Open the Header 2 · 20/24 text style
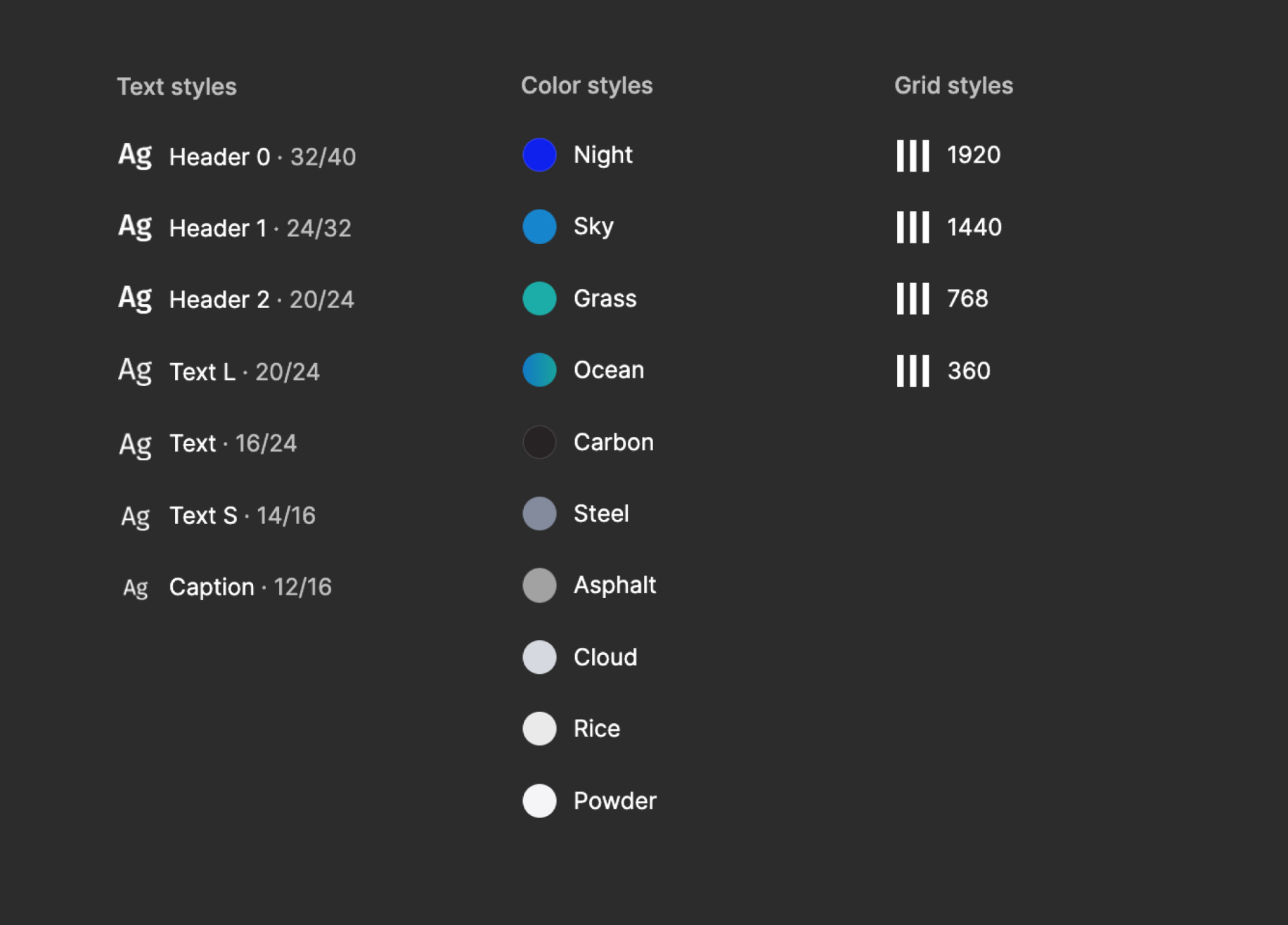The height and width of the screenshot is (925, 1288). pyautogui.click(x=262, y=300)
